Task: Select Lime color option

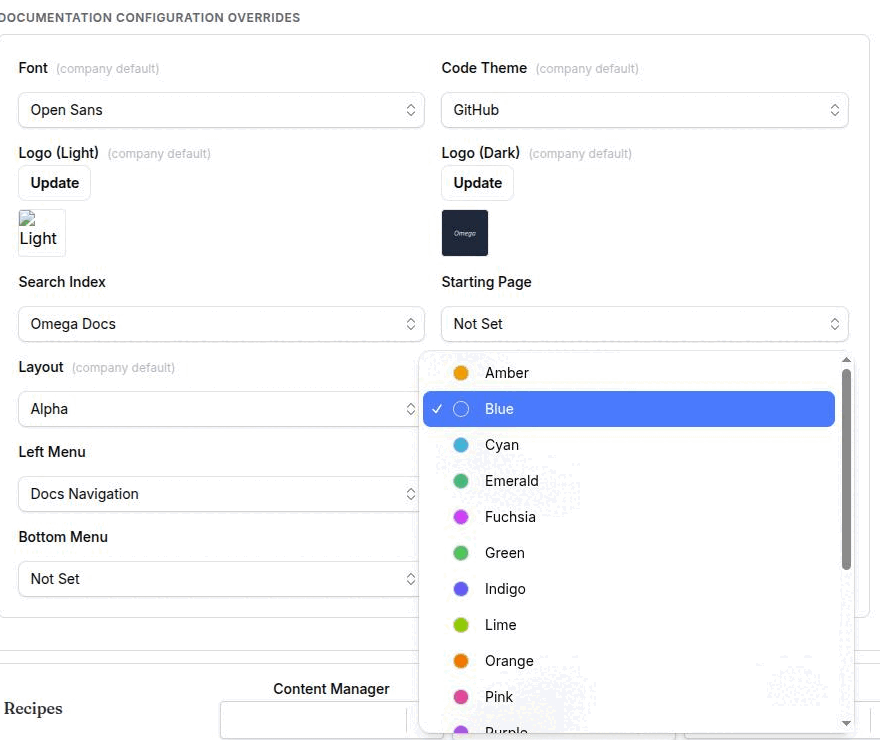Action: [629, 624]
